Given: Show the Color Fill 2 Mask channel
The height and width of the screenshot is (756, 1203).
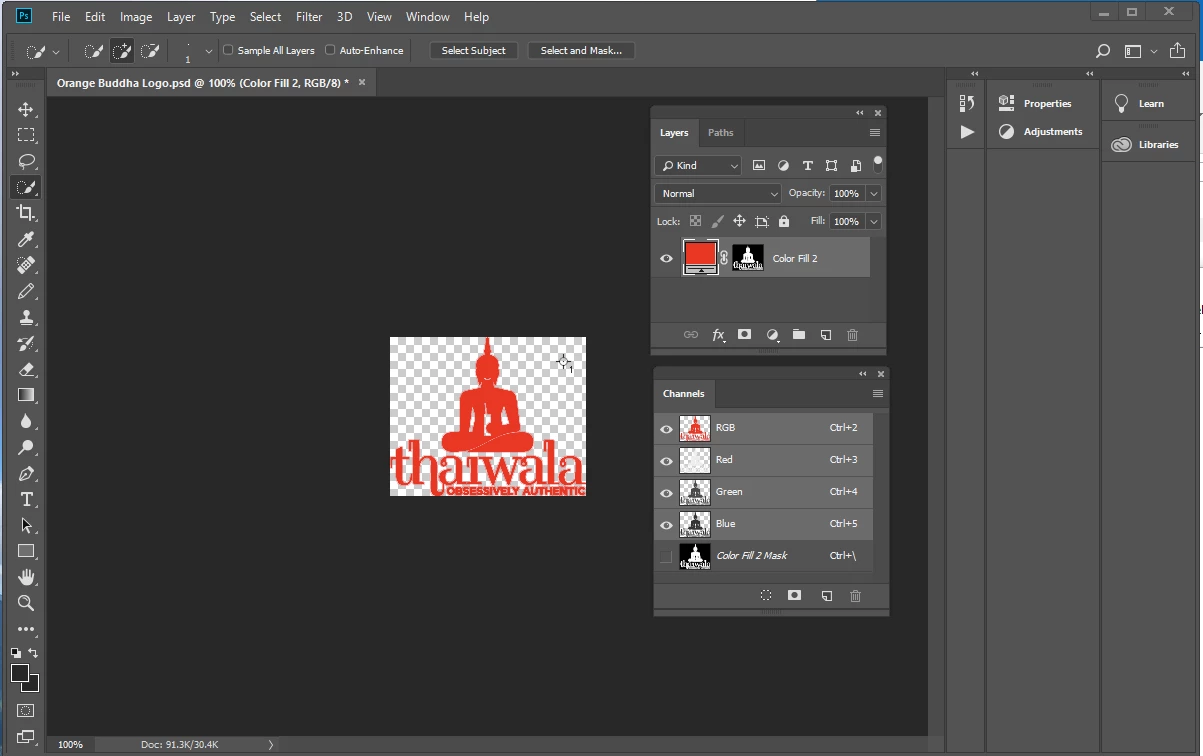Looking at the screenshot, I should coord(666,556).
